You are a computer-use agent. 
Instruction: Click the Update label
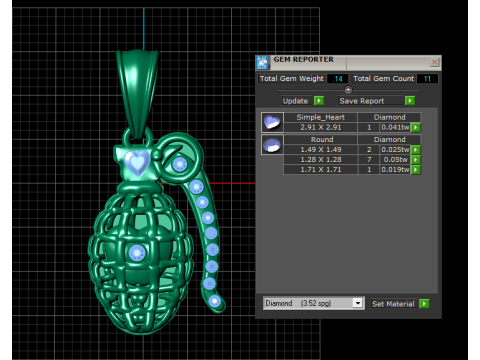(295, 101)
